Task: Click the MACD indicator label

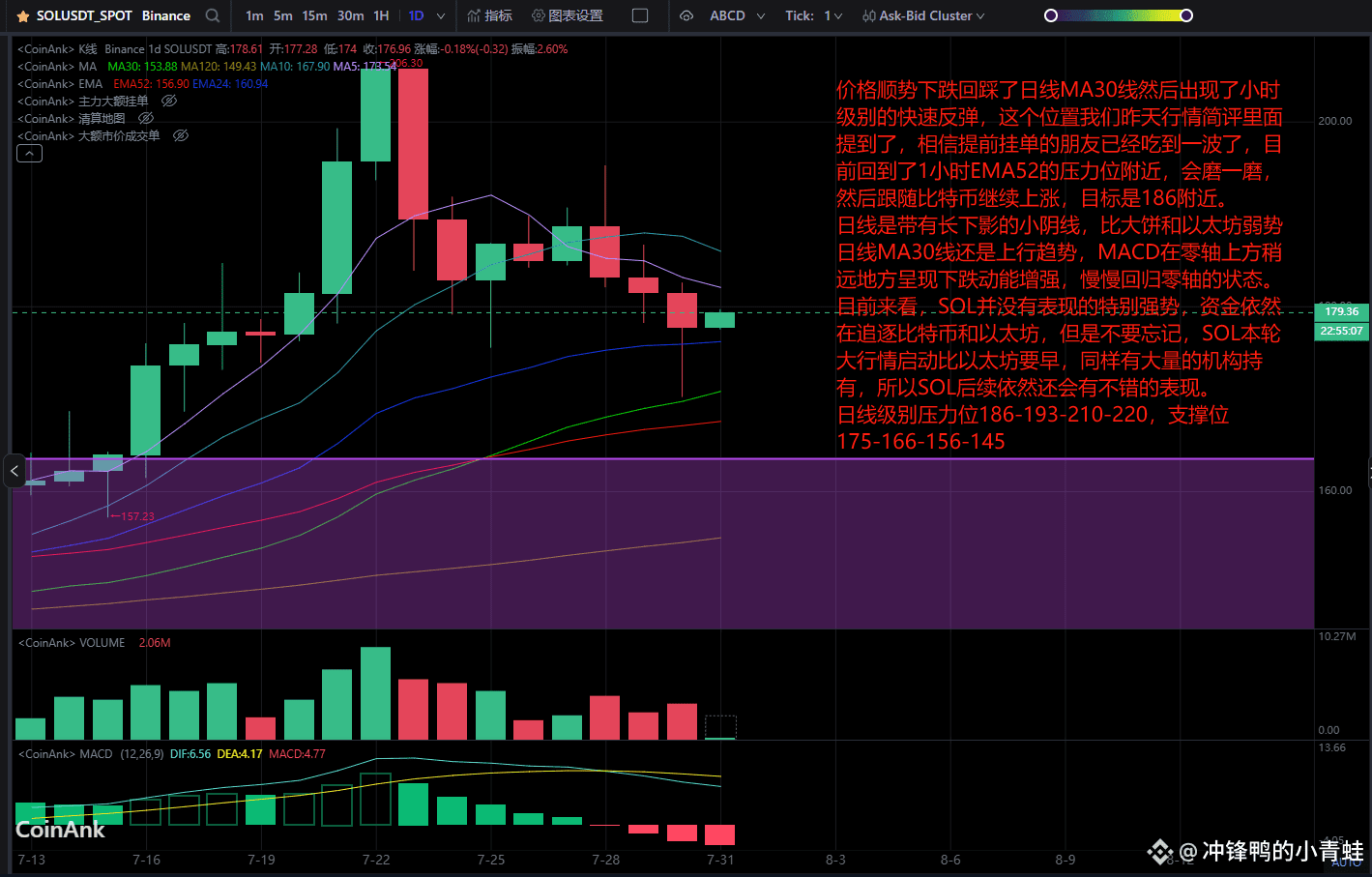Action: [x=96, y=753]
